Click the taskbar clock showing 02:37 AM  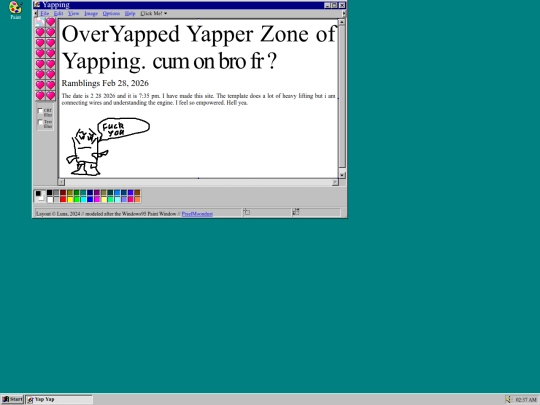click(526, 399)
